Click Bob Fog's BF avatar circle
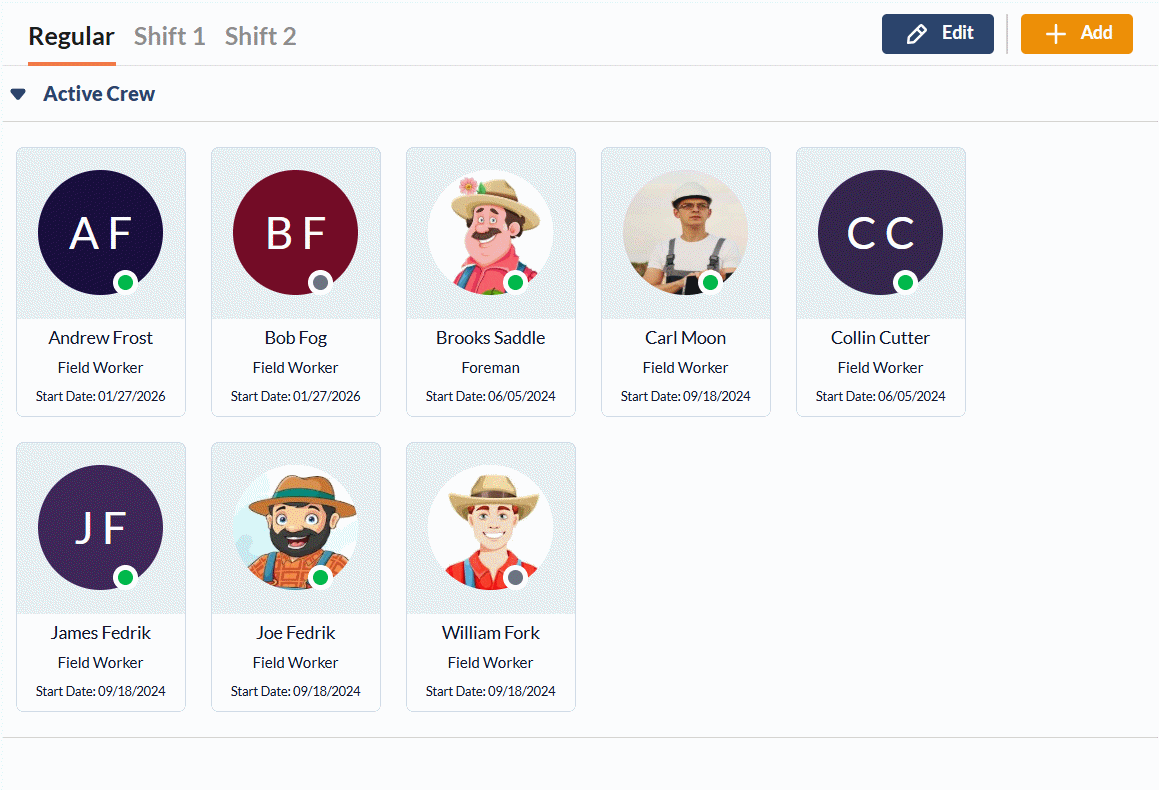1159x790 pixels. (x=295, y=232)
